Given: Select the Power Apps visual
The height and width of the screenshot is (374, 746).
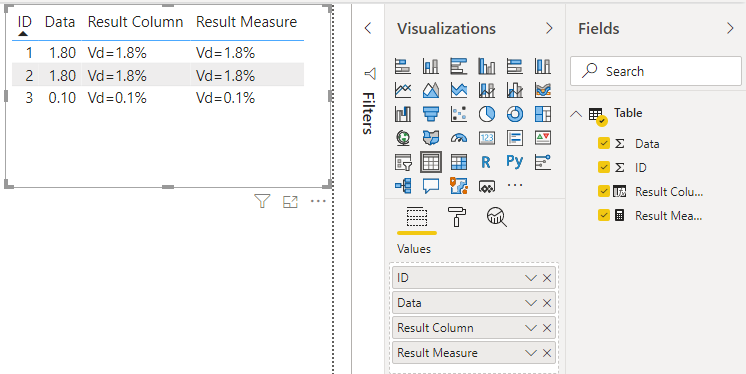Looking at the screenshot, I should 487,186.
